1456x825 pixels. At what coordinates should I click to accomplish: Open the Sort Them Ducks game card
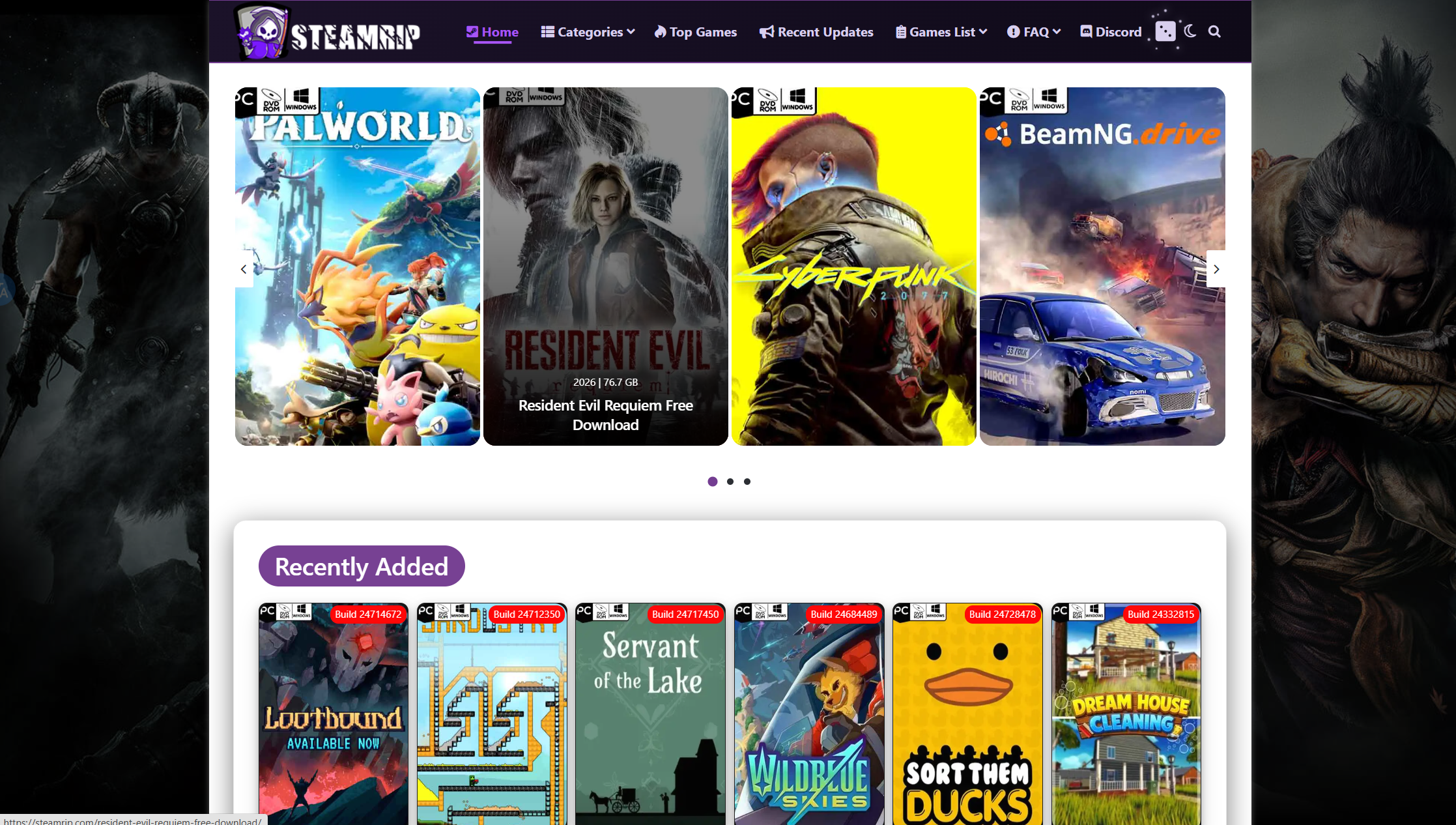coord(967,714)
